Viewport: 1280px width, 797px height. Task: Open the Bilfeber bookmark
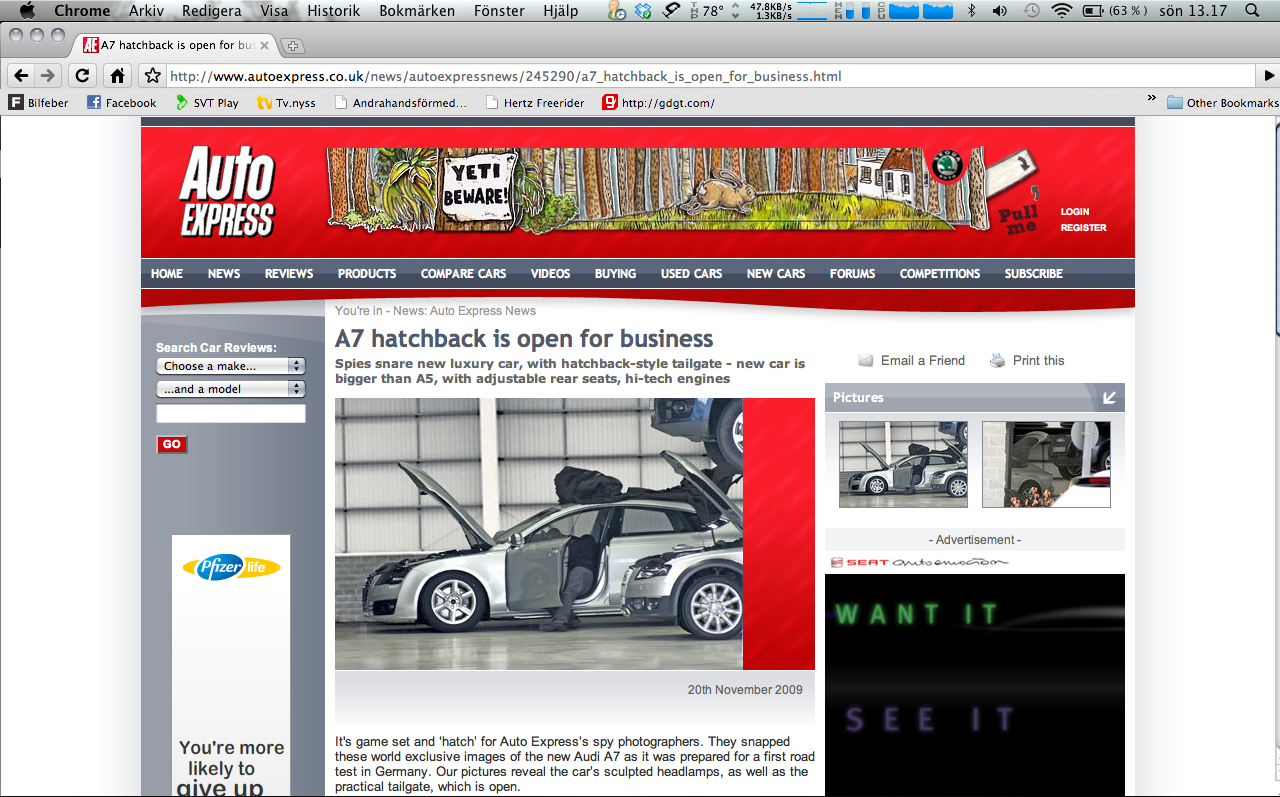click(39, 102)
